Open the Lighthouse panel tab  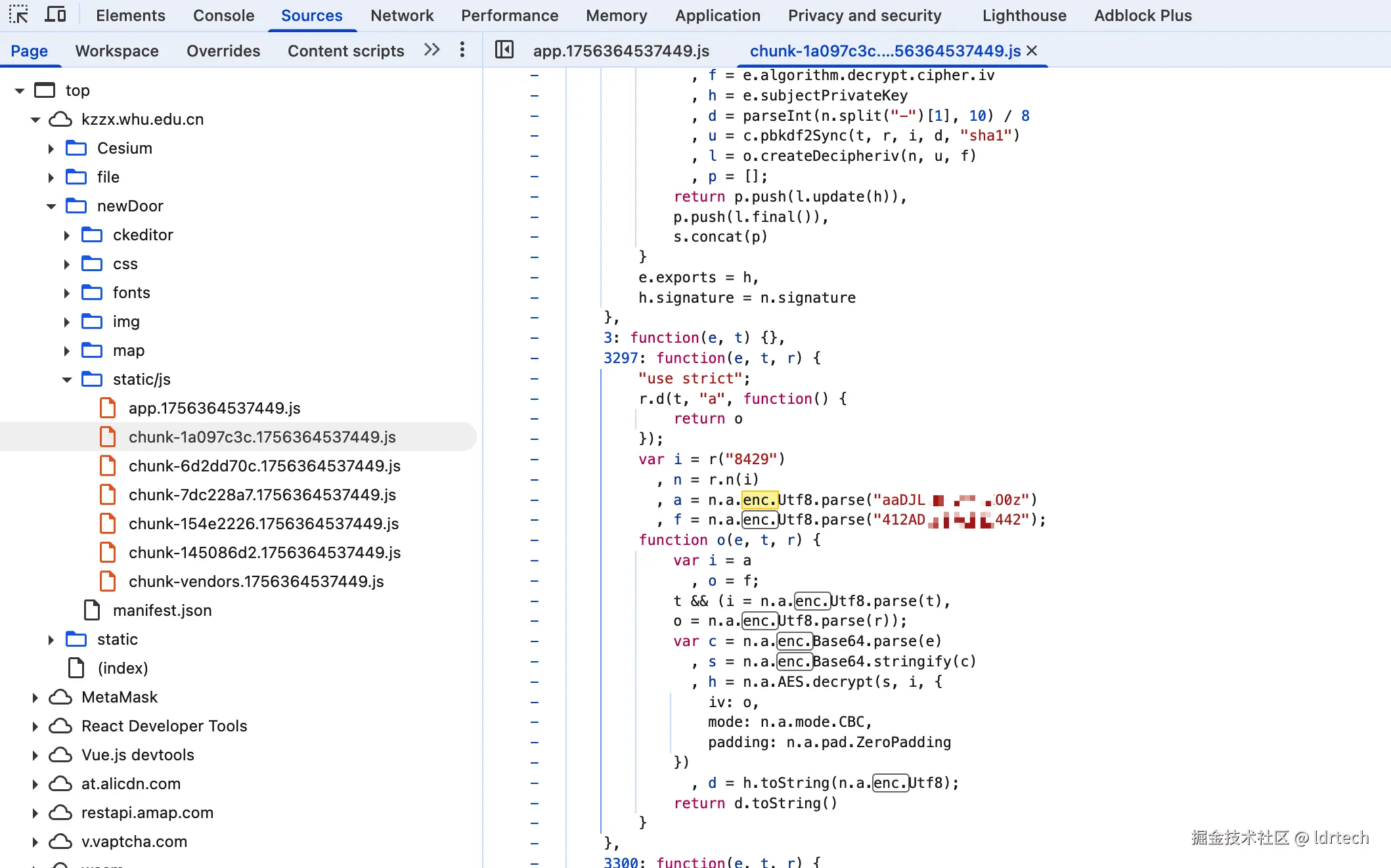point(1024,15)
